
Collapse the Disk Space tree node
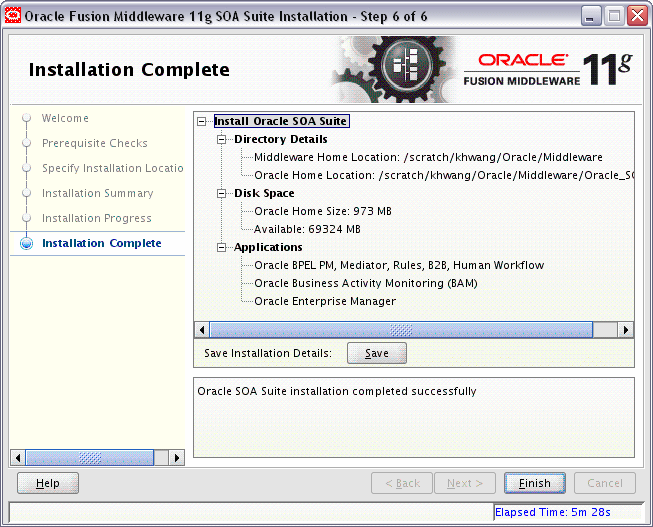coord(222,193)
